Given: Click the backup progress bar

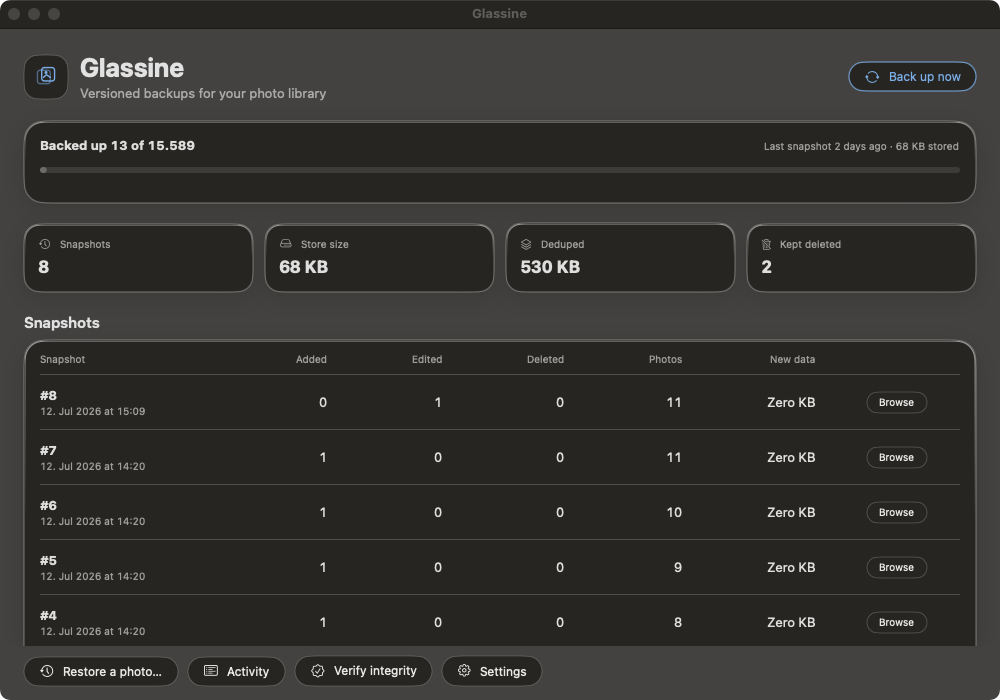Looking at the screenshot, I should point(500,170).
